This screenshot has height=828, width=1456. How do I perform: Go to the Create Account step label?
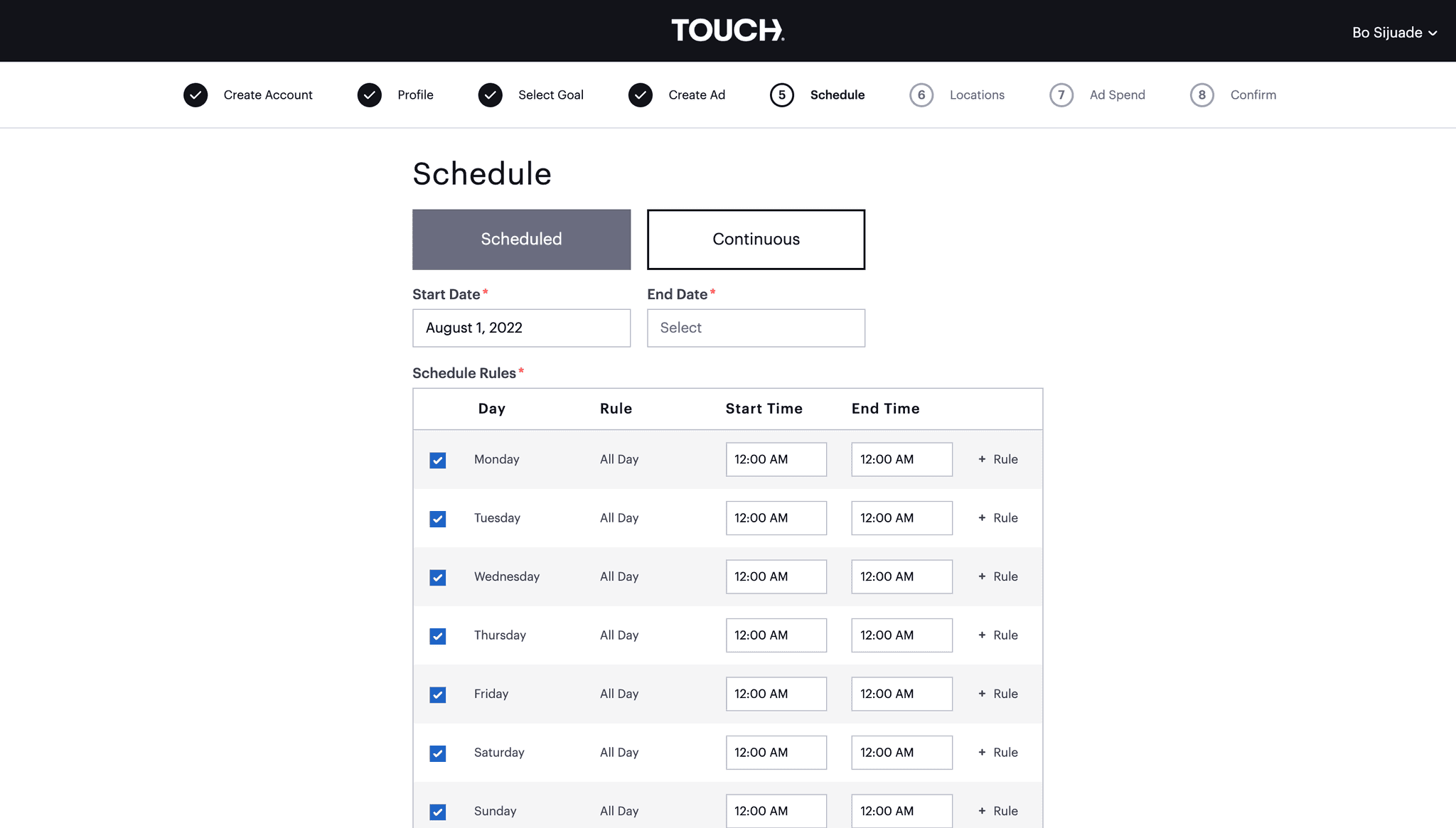click(x=268, y=95)
